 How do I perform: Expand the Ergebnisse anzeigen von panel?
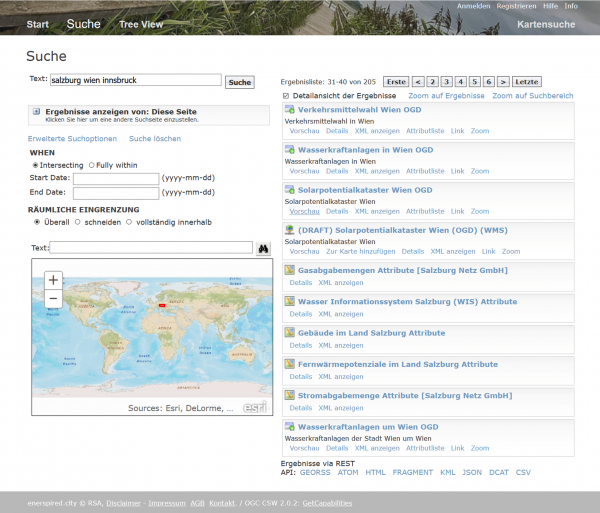[37, 112]
